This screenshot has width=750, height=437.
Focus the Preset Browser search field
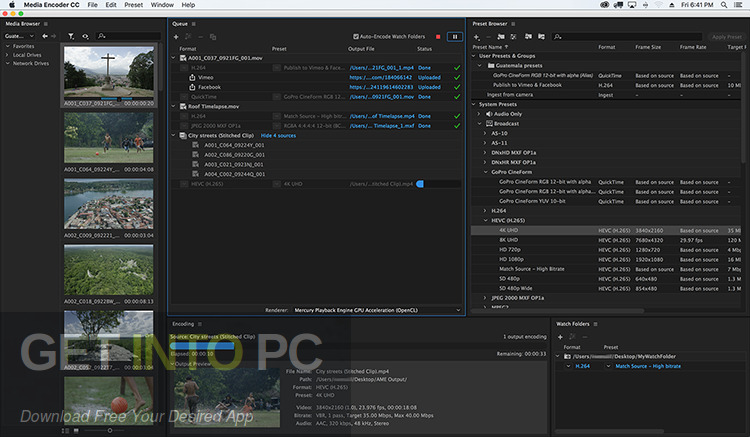click(627, 37)
